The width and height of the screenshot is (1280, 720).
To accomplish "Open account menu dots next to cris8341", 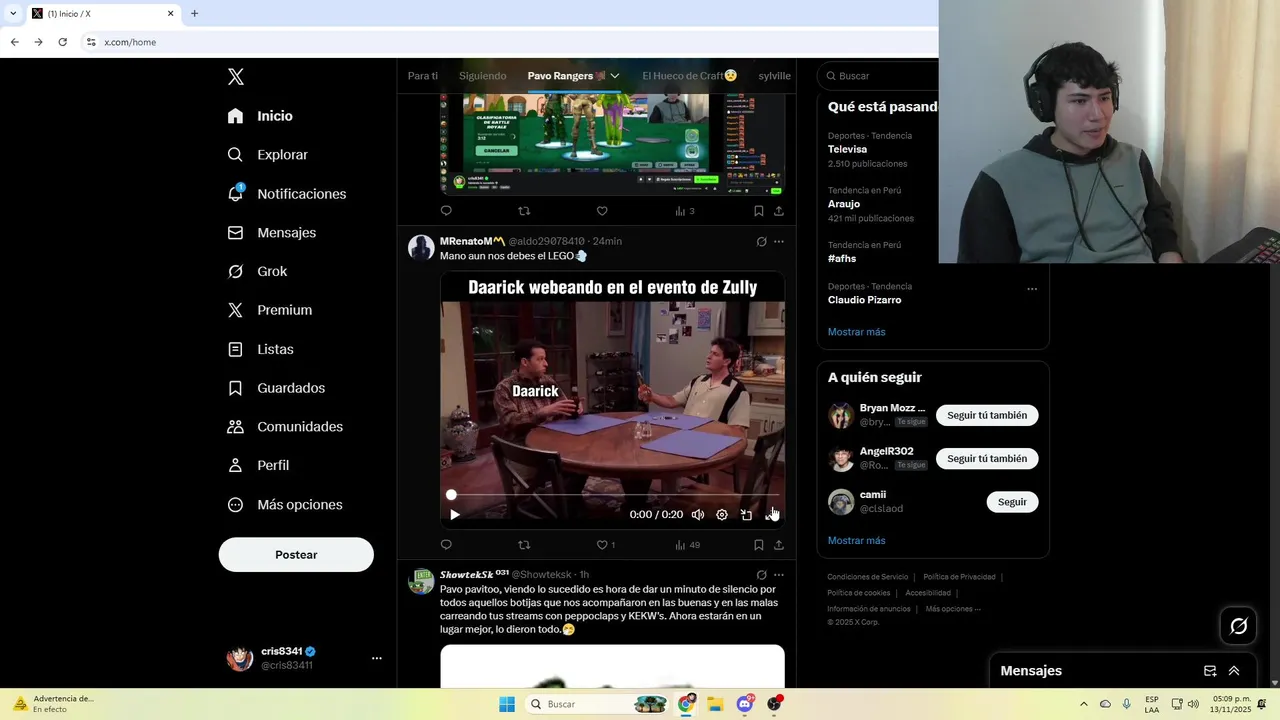I will coord(377,658).
